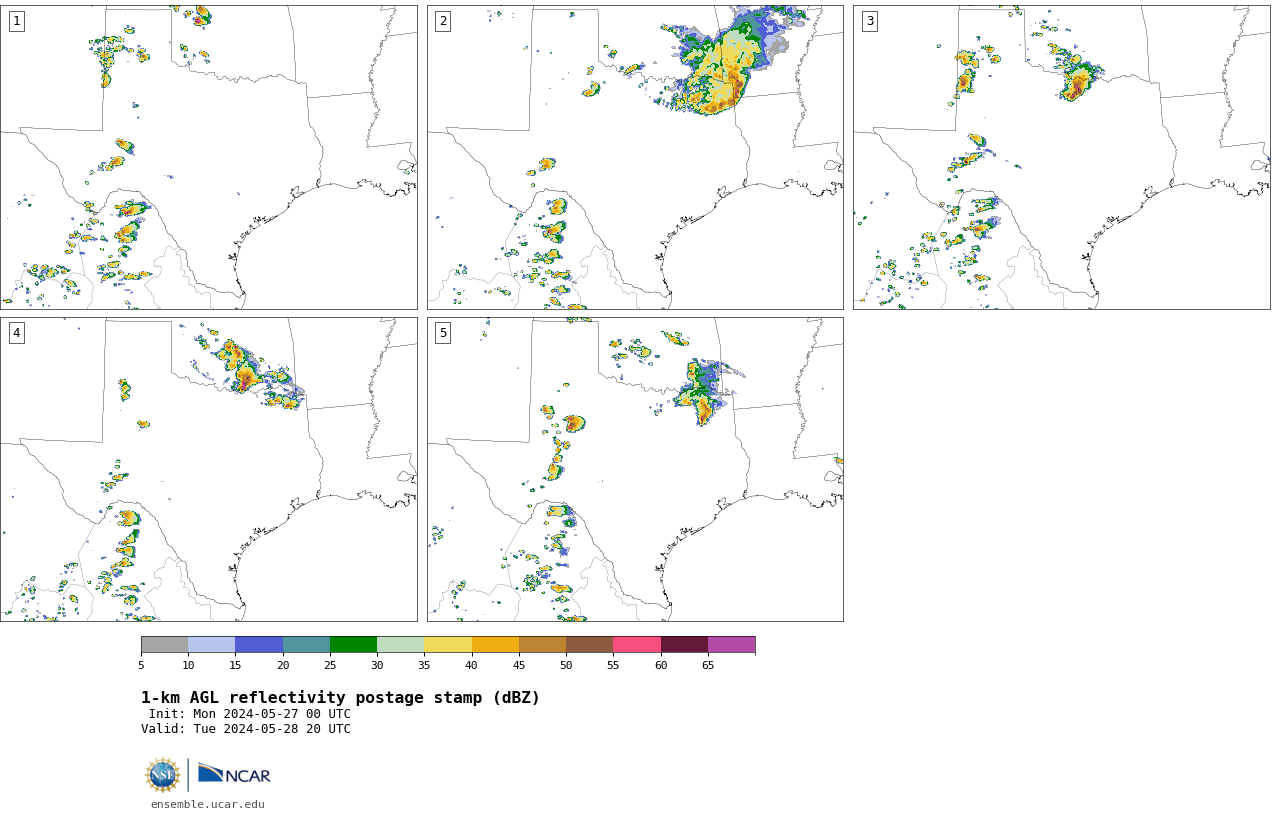1280x815 pixels.
Task: Open postage stamp panel 5
Action: (635, 469)
